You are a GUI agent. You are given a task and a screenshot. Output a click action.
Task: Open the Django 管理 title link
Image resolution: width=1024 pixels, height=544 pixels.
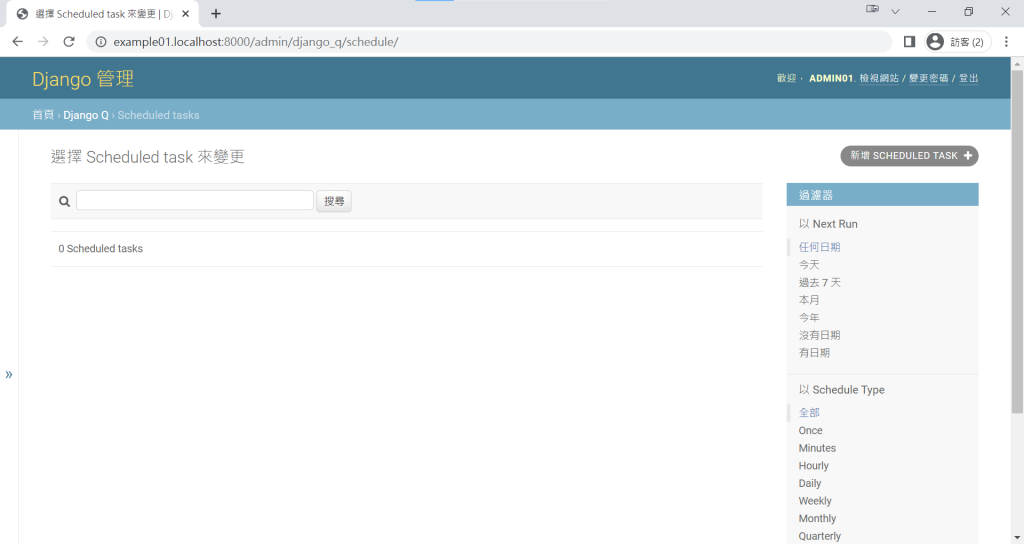coord(83,79)
